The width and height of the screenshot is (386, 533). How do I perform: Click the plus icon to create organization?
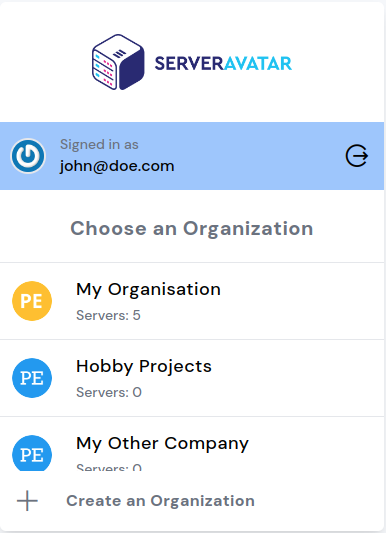click(27, 501)
